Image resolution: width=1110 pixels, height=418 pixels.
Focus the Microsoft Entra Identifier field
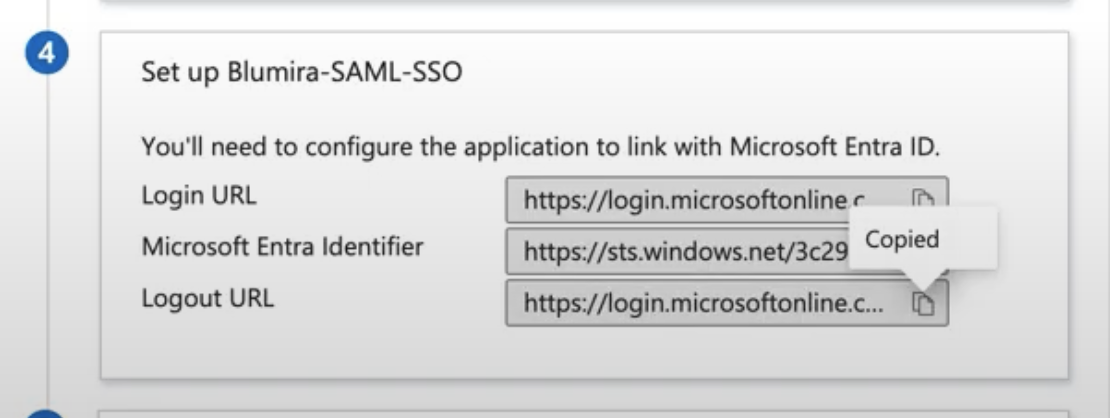pos(726,251)
